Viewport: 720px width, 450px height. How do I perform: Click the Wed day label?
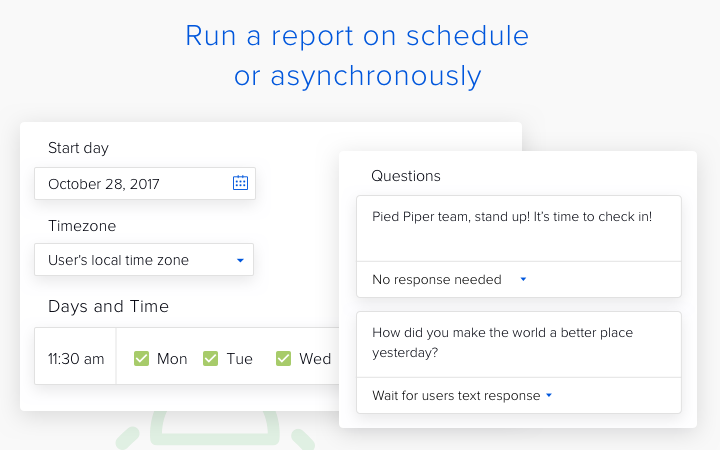[315, 359]
